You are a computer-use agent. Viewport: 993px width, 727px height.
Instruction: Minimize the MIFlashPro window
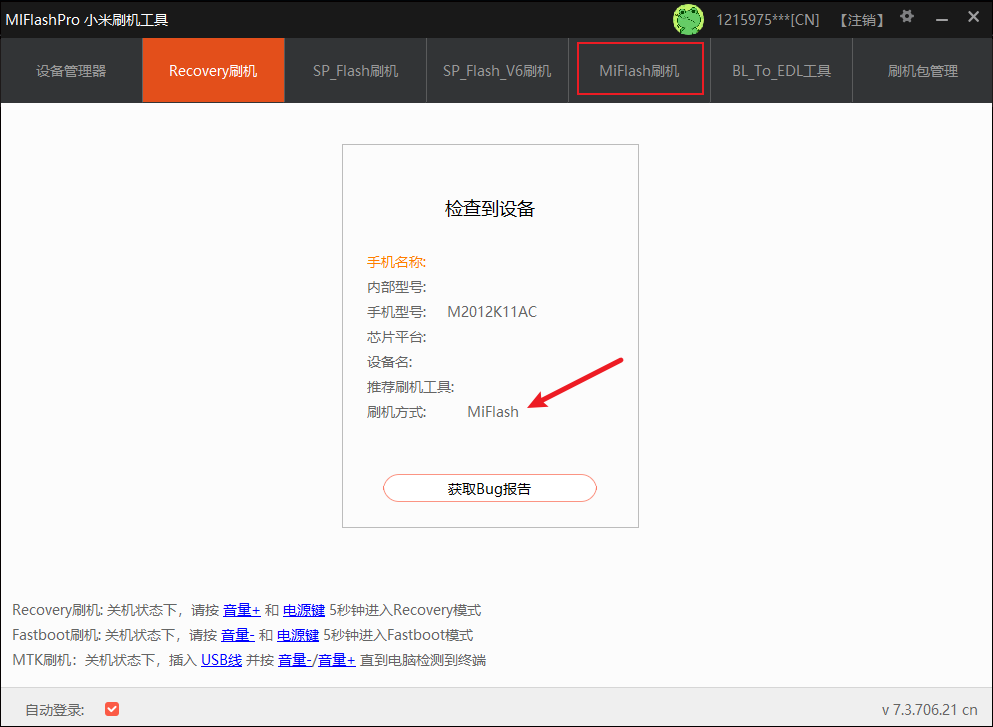pos(942,20)
